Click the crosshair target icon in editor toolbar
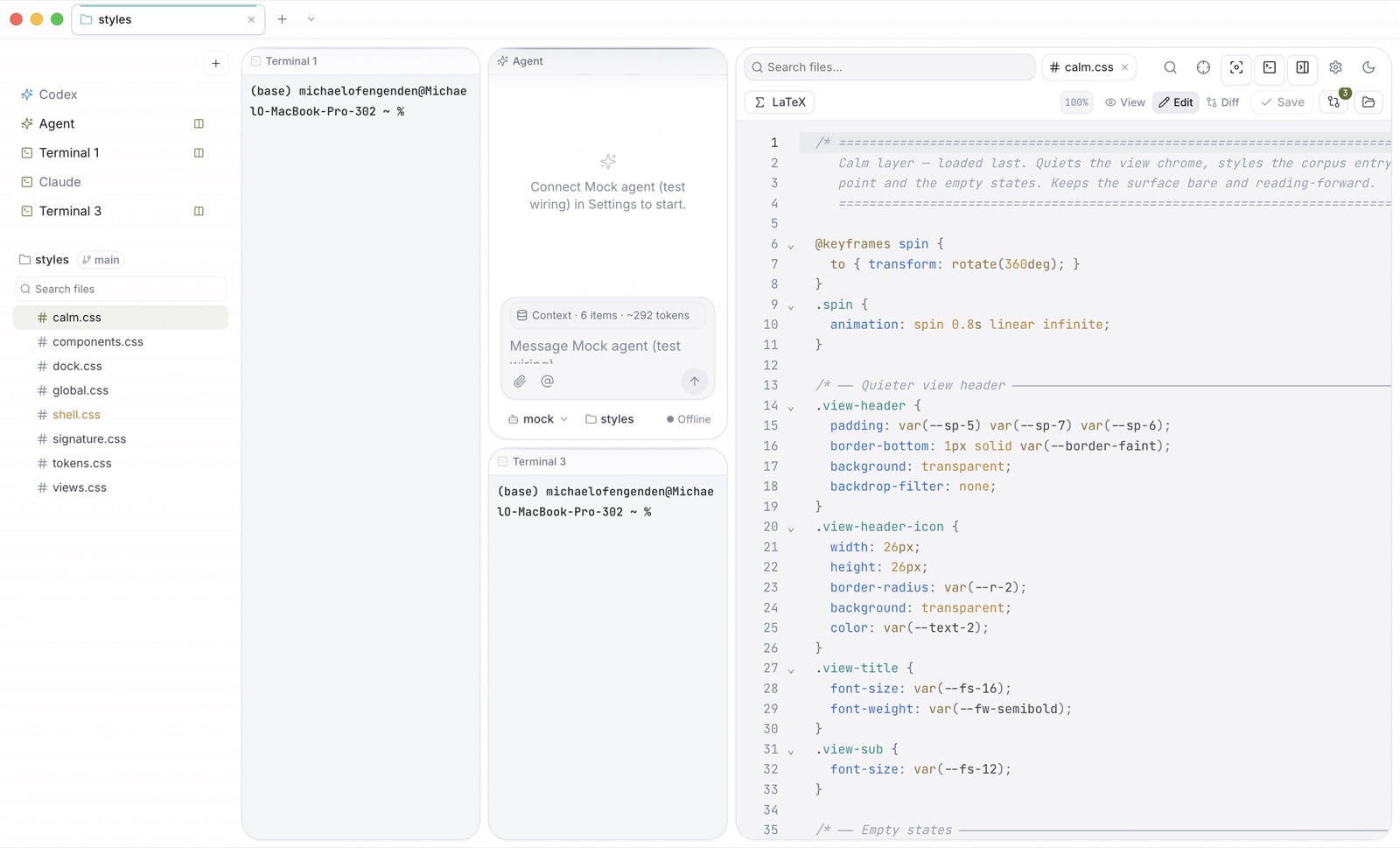The width and height of the screenshot is (1400, 848). (1203, 67)
